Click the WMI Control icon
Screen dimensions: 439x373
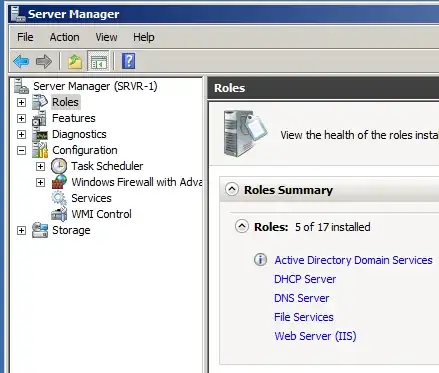pos(59,214)
